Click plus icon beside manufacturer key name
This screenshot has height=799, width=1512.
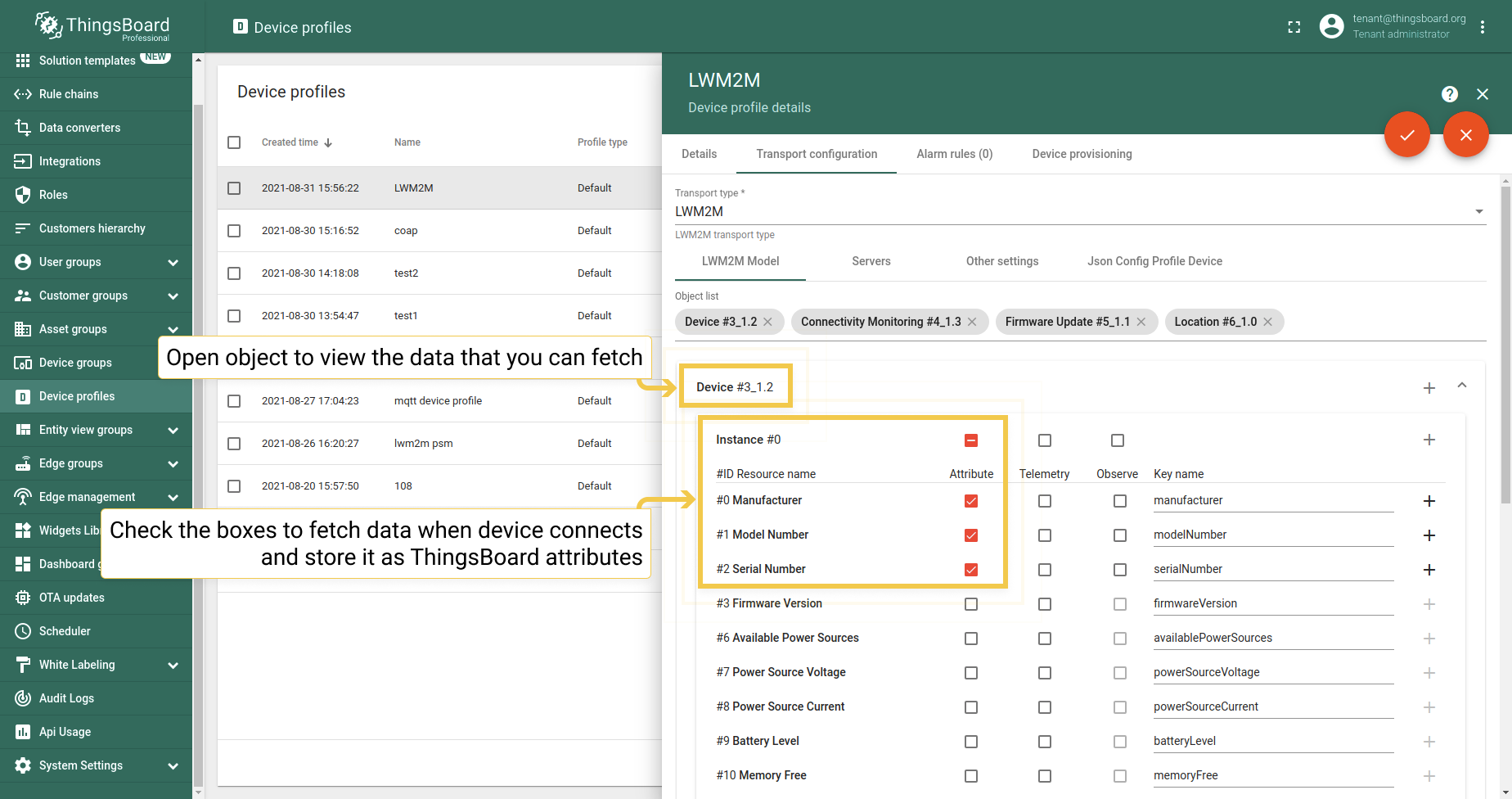(1429, 501)
